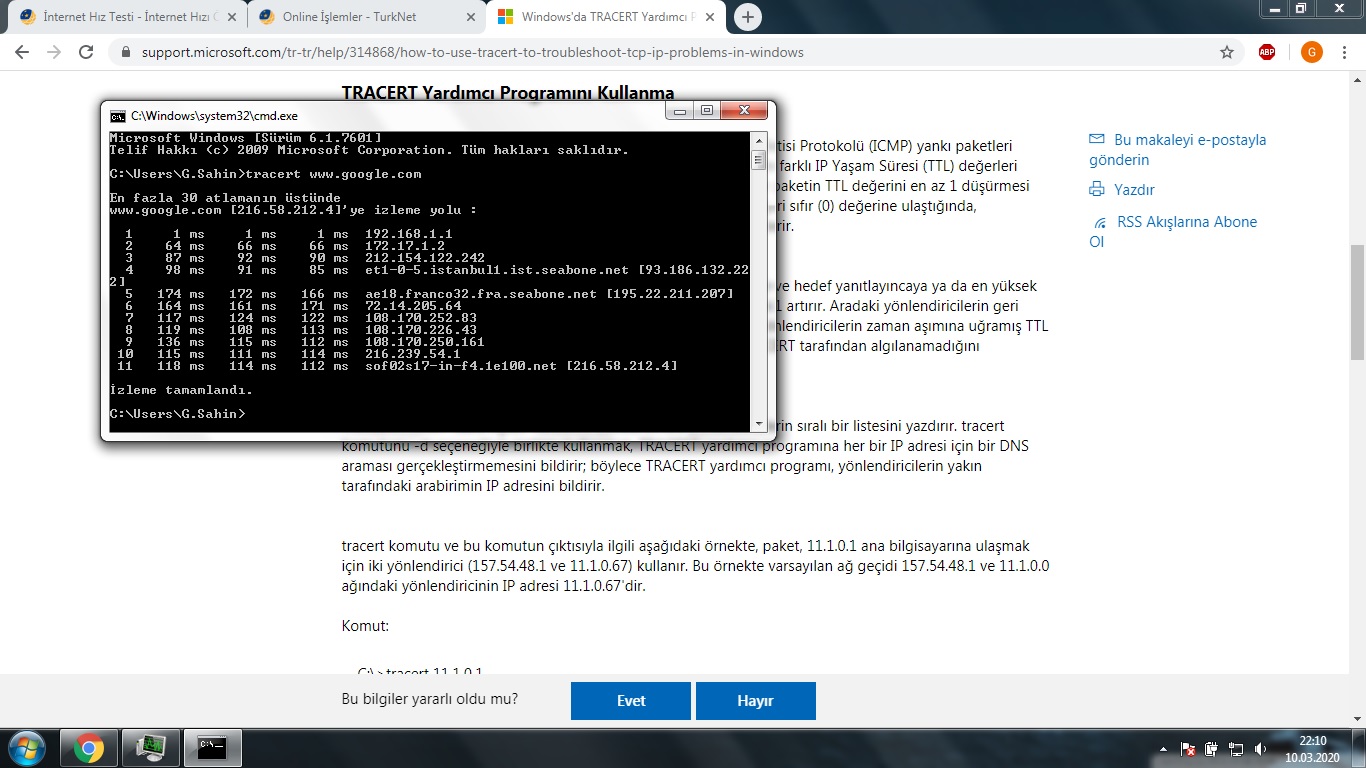This screenshot has height=768, width=1366.
Task: Click hop 1 address 192.168.1.1
Action: (x=409, y=234)
